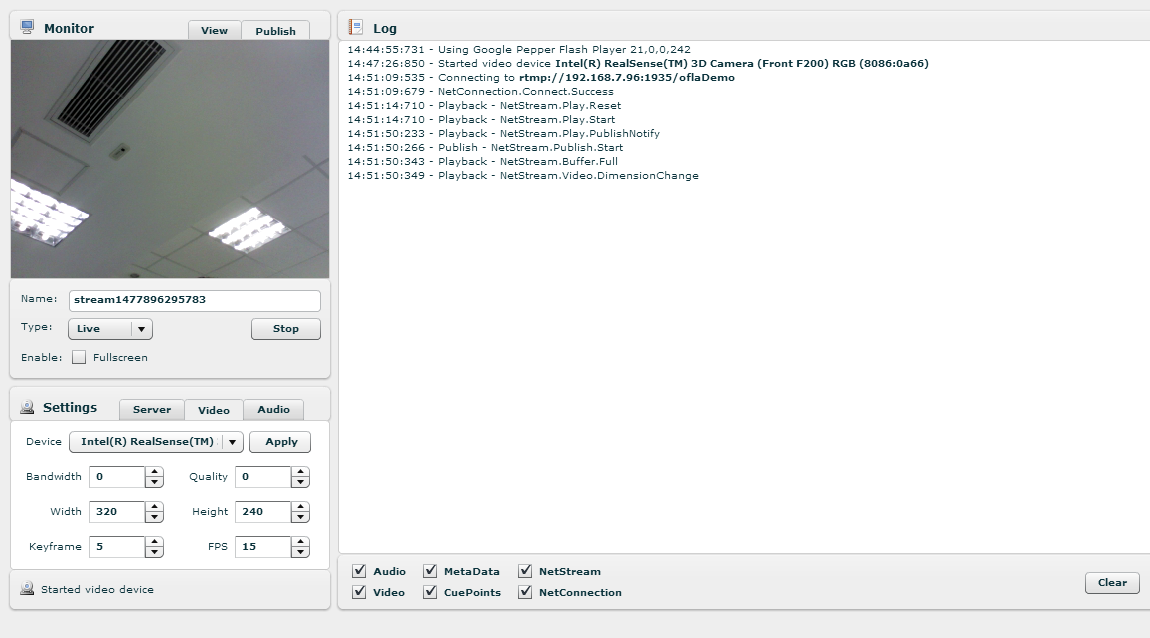Click the FPS input field
This screenshot has height=638, width=1150.
263,547
